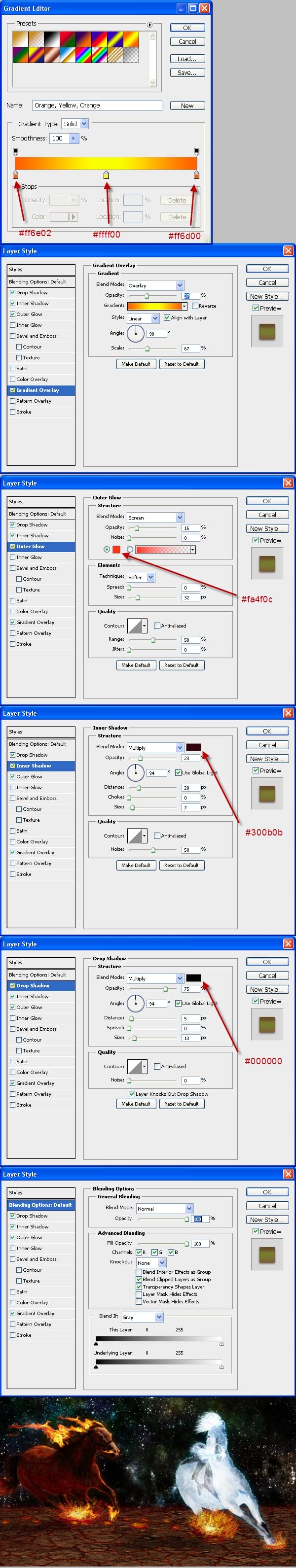Screen dimensions: 296x1568
Task: Select highlighted Blending Options: Default row
Action: 41,1205
